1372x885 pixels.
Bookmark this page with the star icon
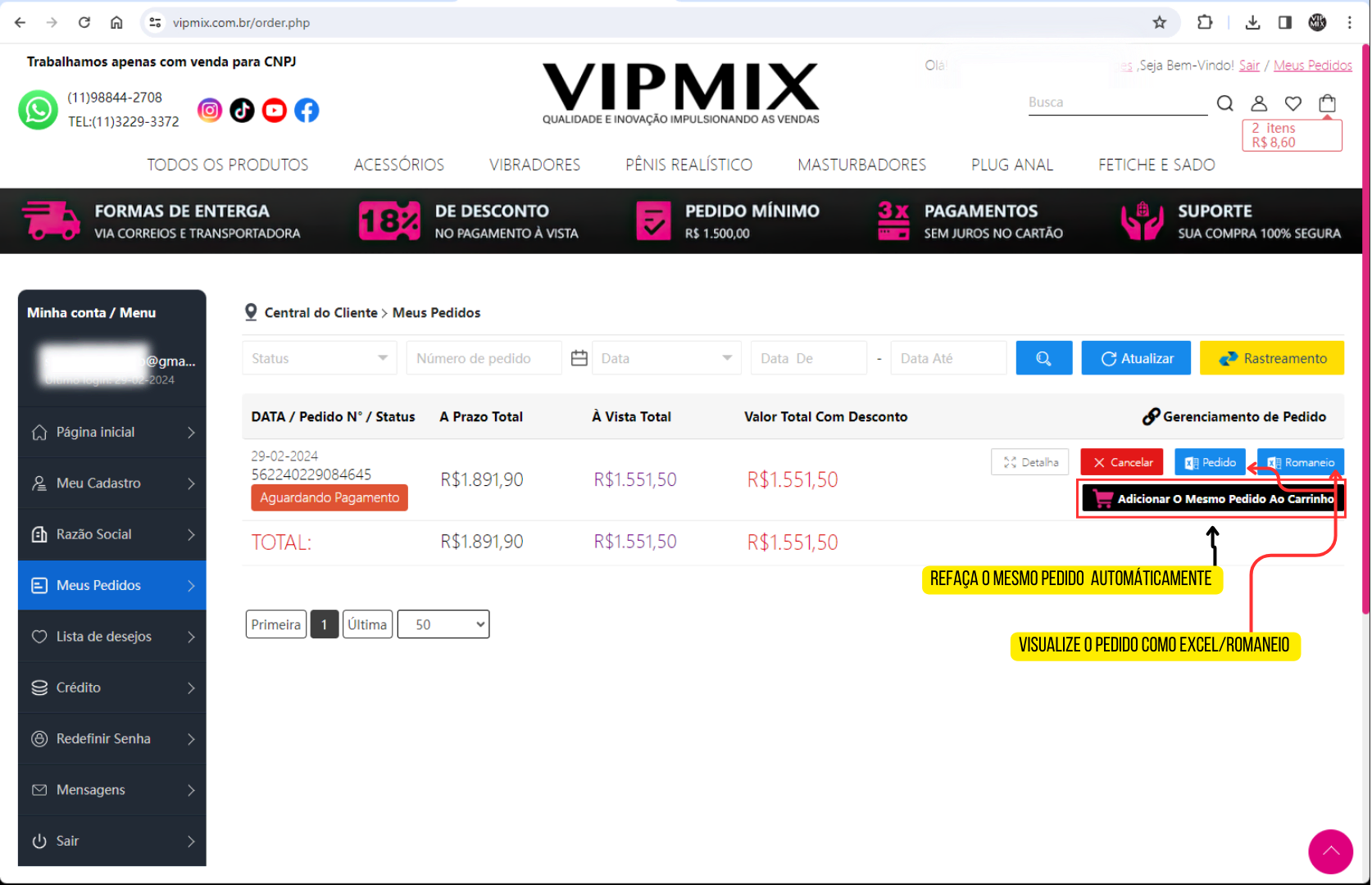coord(1160,22)
